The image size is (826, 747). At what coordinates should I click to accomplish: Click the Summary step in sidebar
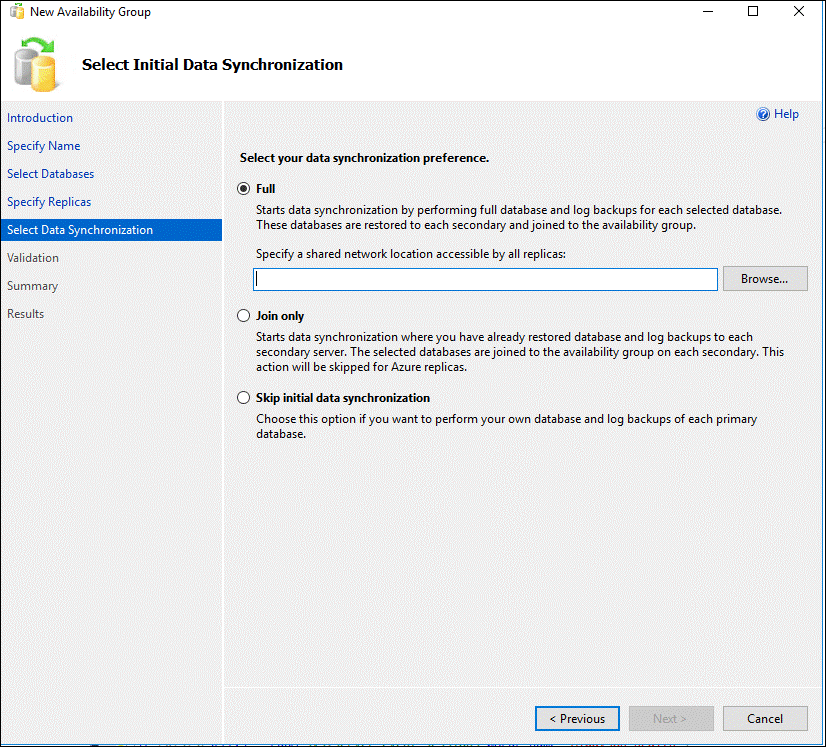coord(32,286)
